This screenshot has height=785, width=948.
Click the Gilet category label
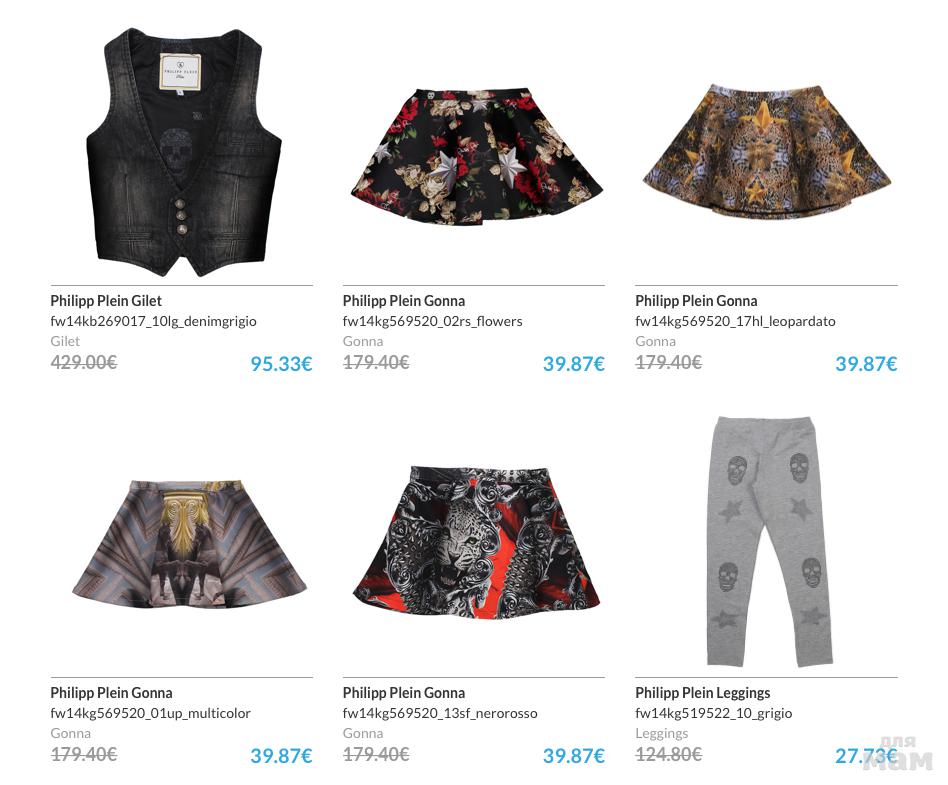(65, 341)
